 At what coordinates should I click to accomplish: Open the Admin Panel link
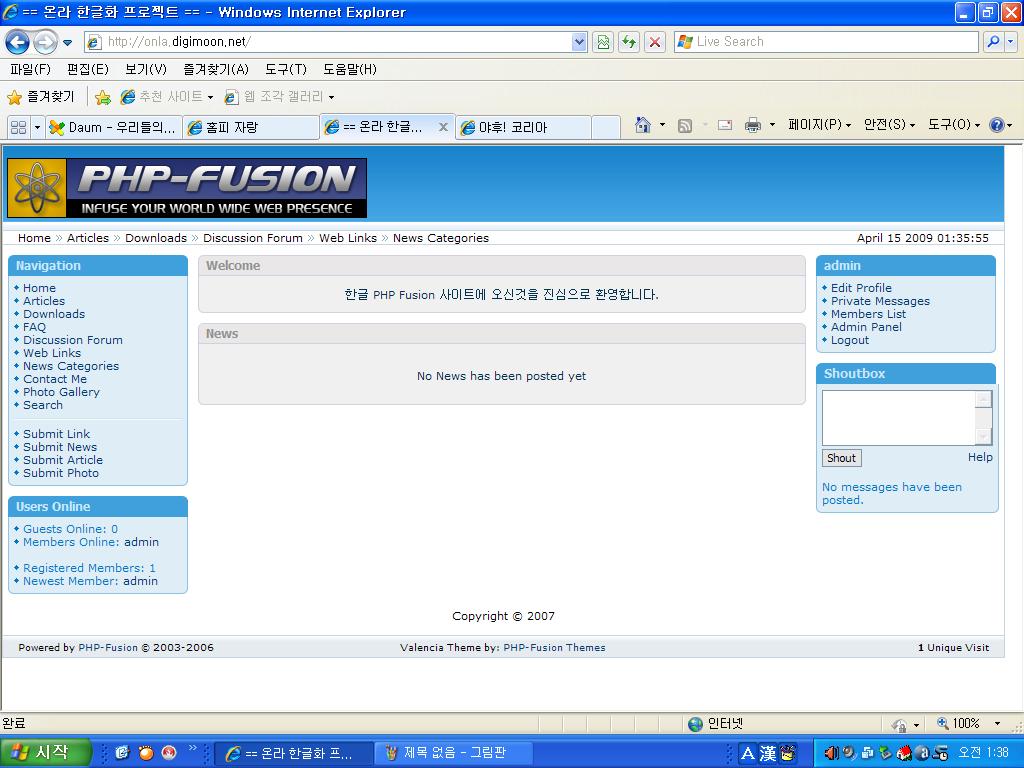pos(866,327)
